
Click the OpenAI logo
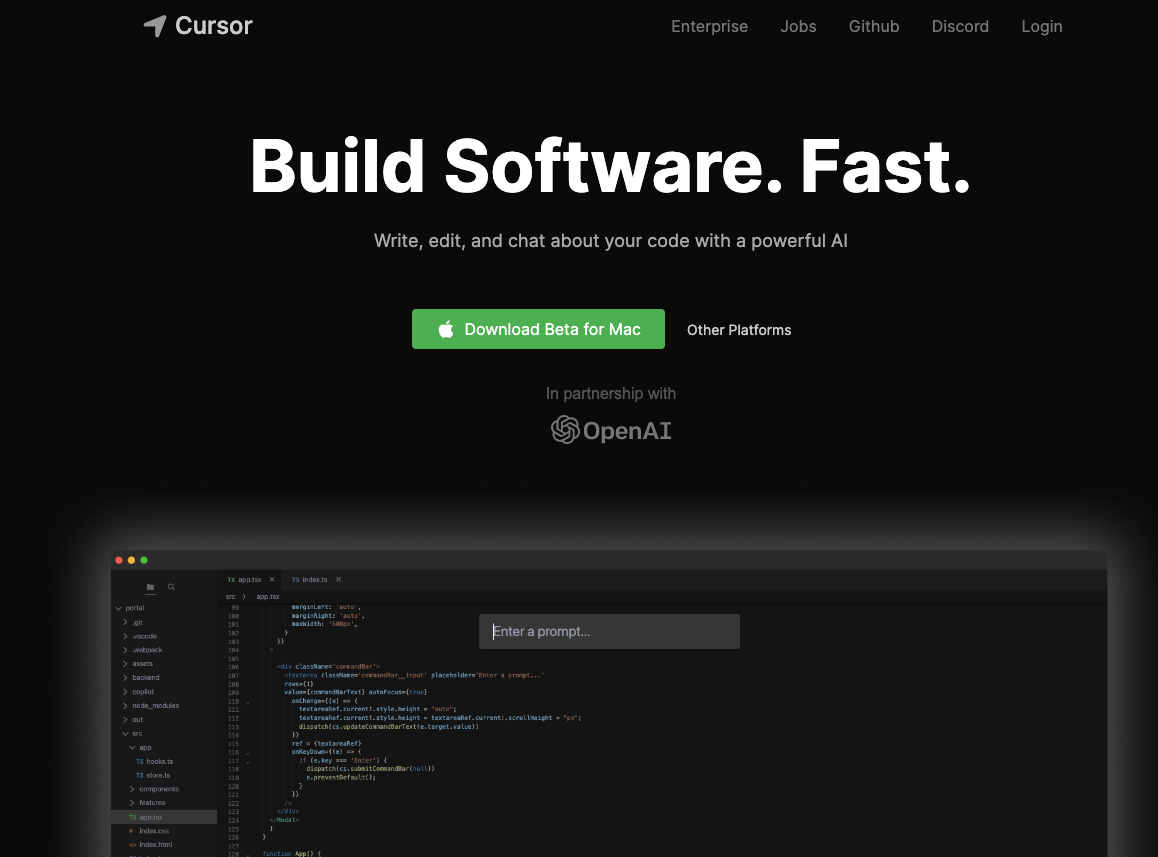610,430
